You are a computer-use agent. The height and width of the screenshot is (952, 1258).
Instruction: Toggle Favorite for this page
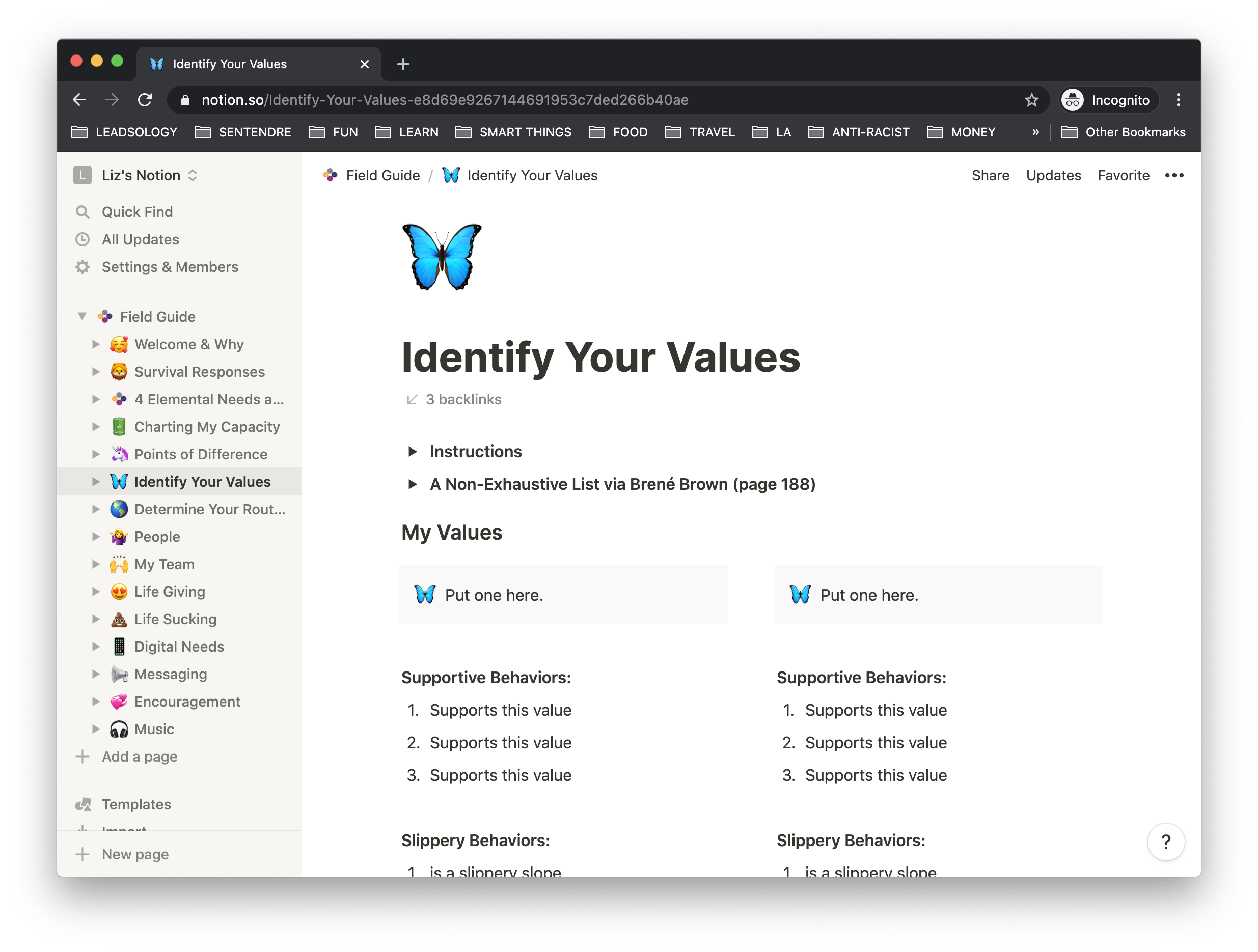pyautogui.click(x=1123, y=175)
